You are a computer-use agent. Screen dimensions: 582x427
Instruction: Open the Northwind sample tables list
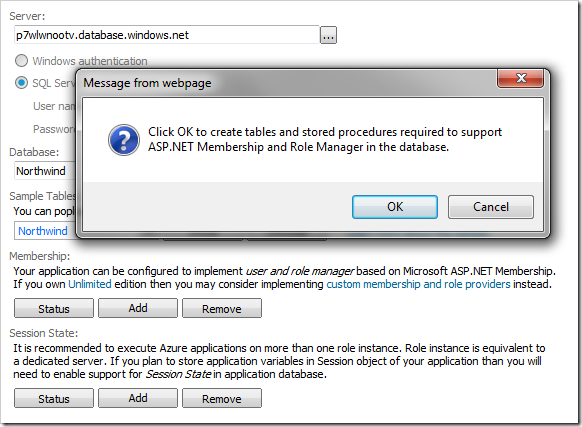tap(45, 231)
